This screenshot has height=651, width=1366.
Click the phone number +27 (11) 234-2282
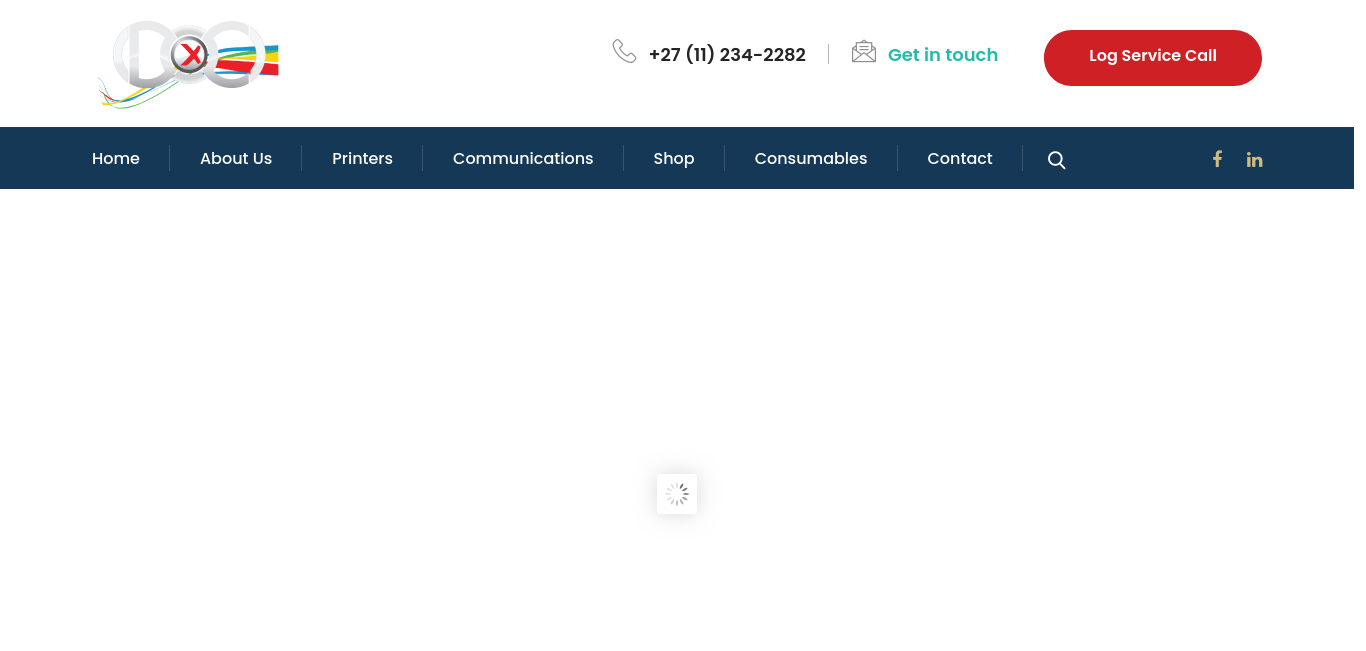point(727,55)
